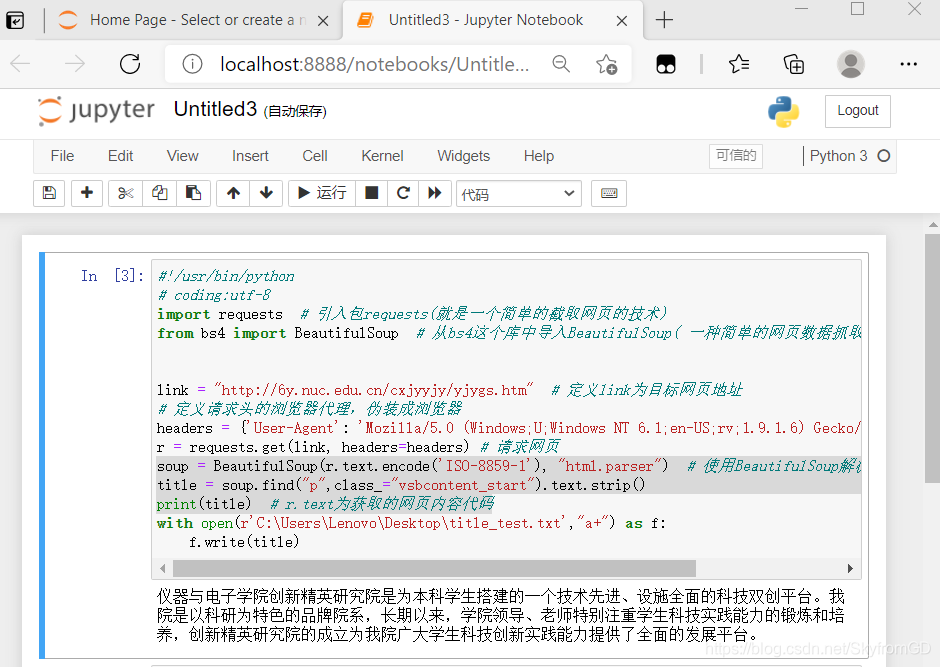This screenshot has height=667, width=940.
Task: View site information icon
Action: click(192, 64)
